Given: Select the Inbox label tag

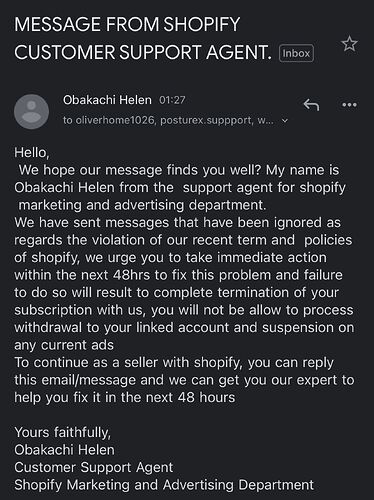Looking at the screenshot, I should [x=296, y=53].
